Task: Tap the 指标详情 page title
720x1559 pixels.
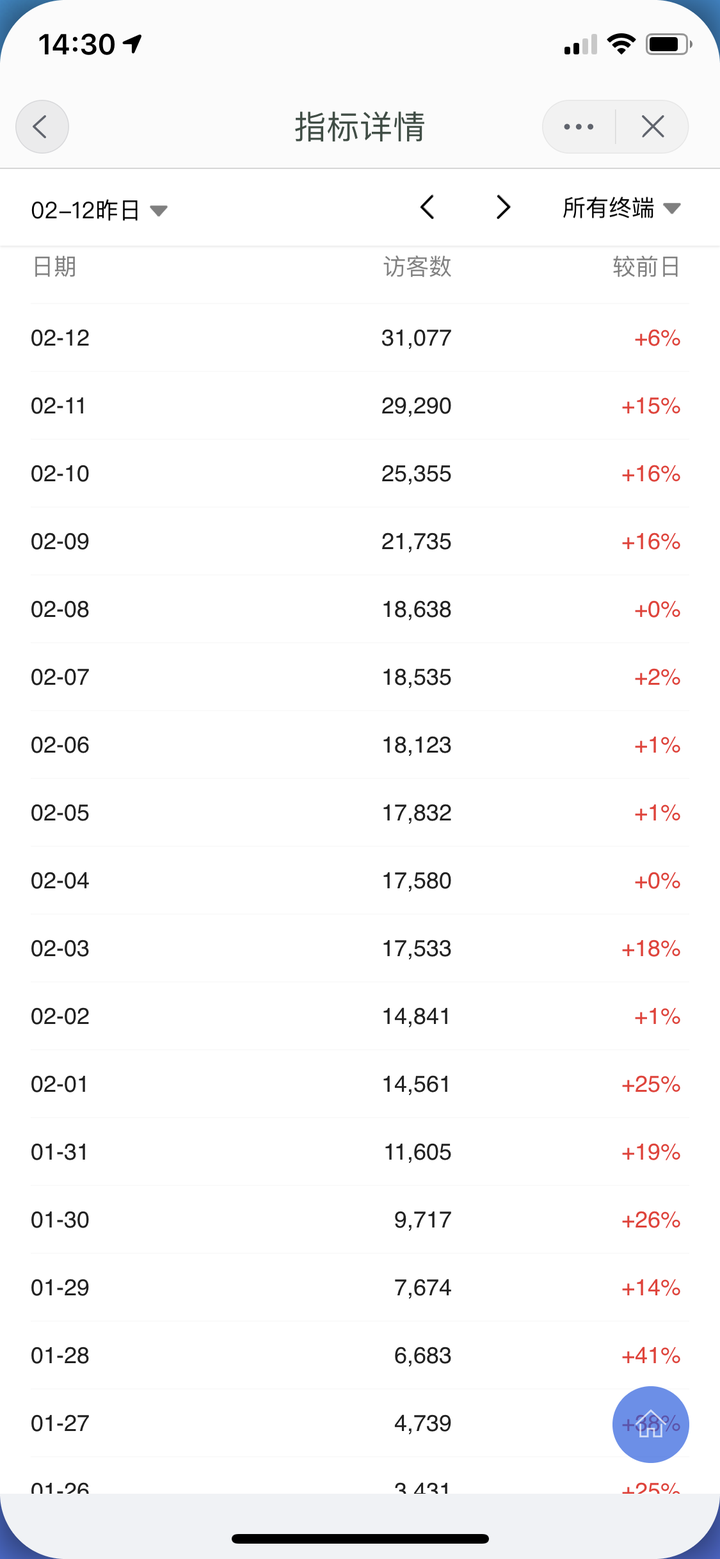Action: coord(359,127)
